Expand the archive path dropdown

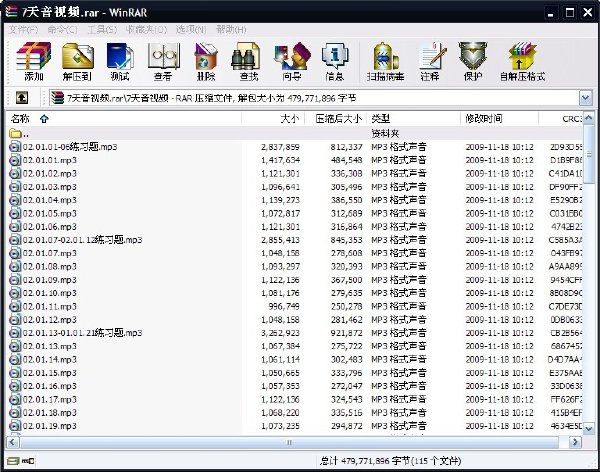585,98
